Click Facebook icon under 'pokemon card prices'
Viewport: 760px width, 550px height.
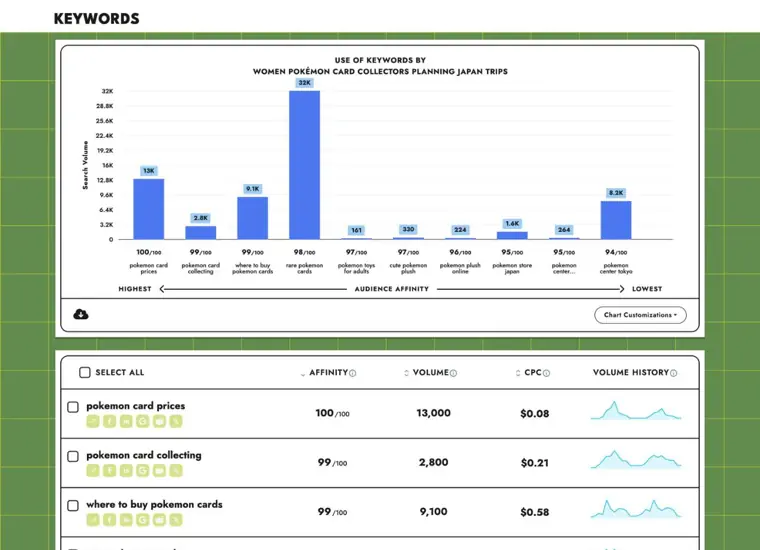coord(110,422)
